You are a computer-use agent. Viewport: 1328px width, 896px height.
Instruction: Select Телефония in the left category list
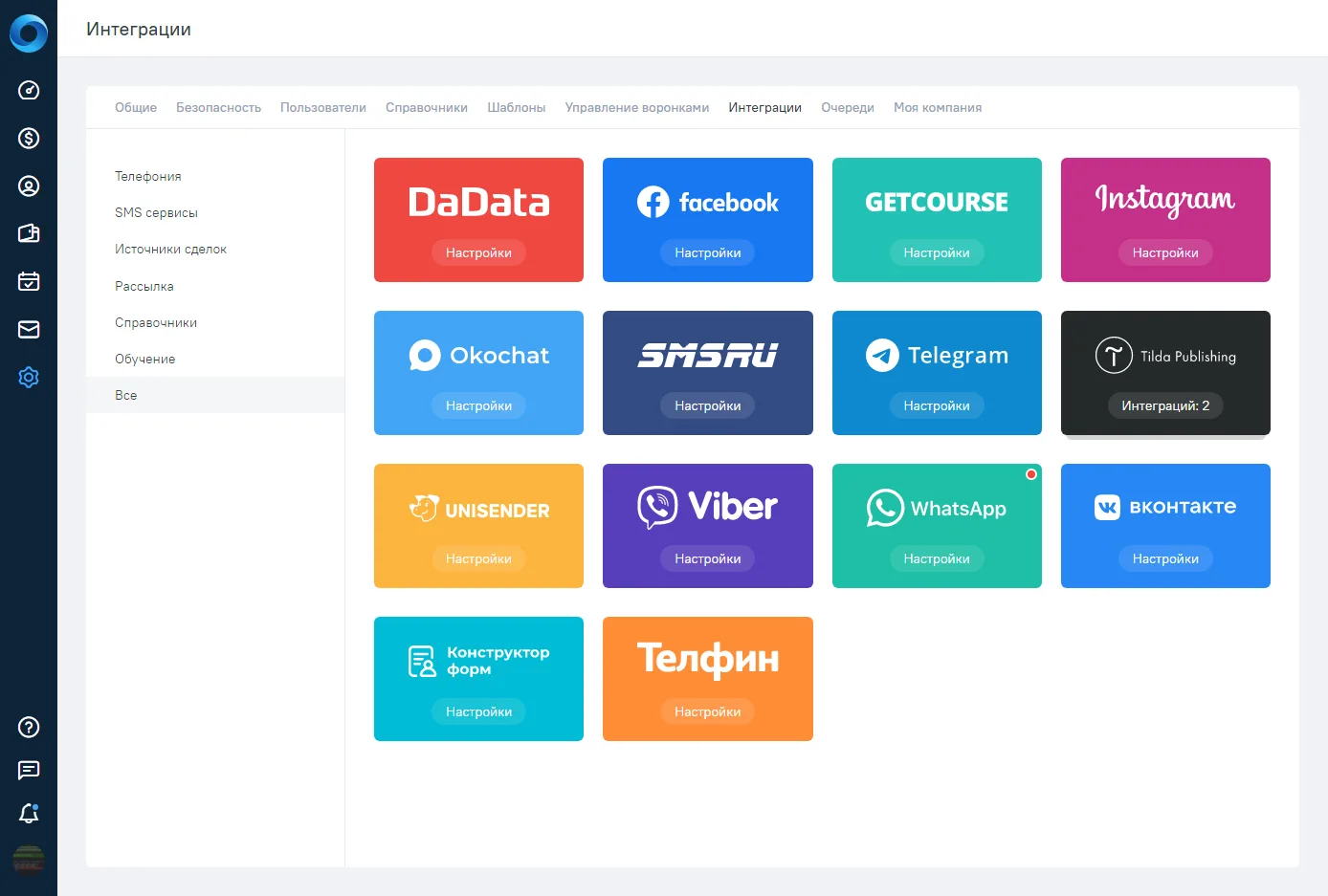pyautogui.click(x=148, y=176)
